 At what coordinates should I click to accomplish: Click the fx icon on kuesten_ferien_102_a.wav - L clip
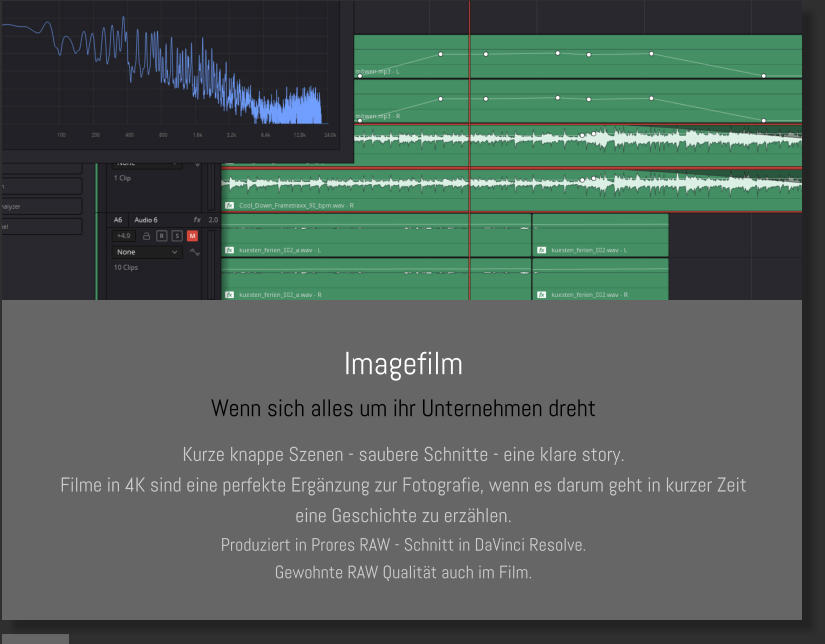231,250
